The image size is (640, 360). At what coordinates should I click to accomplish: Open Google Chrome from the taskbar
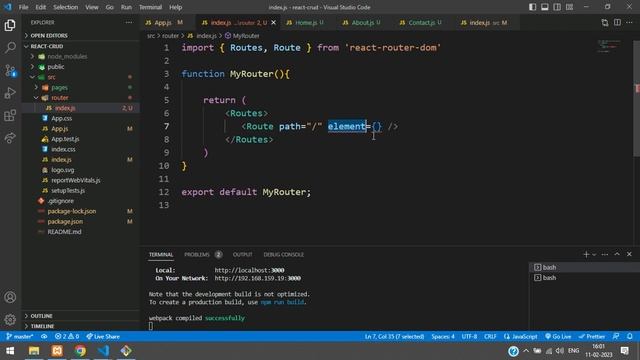click(x=80, y=351)
